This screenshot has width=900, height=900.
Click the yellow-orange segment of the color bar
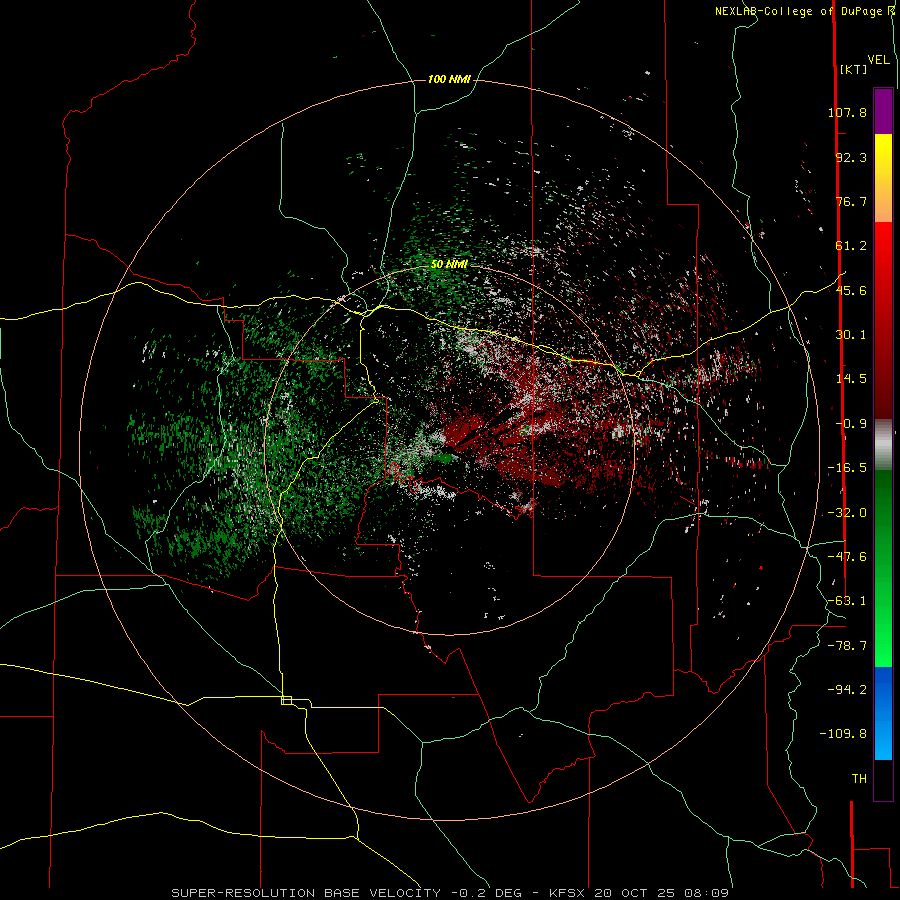tap(883, 178)
